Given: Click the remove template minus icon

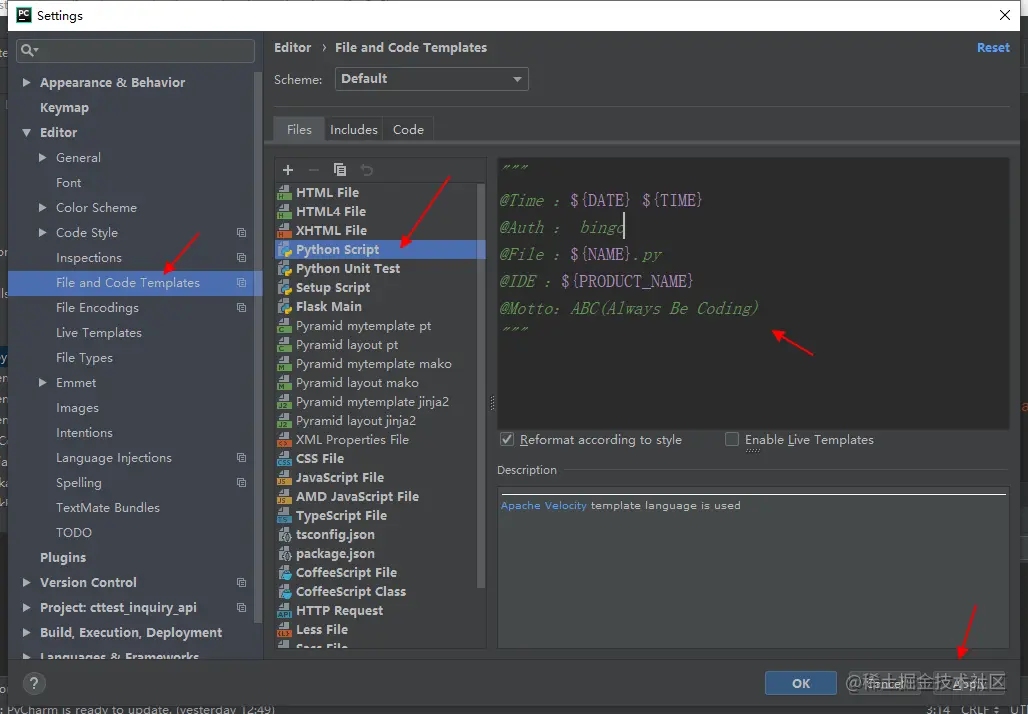Looking at the screenshot, I should (x=313, y=170).
